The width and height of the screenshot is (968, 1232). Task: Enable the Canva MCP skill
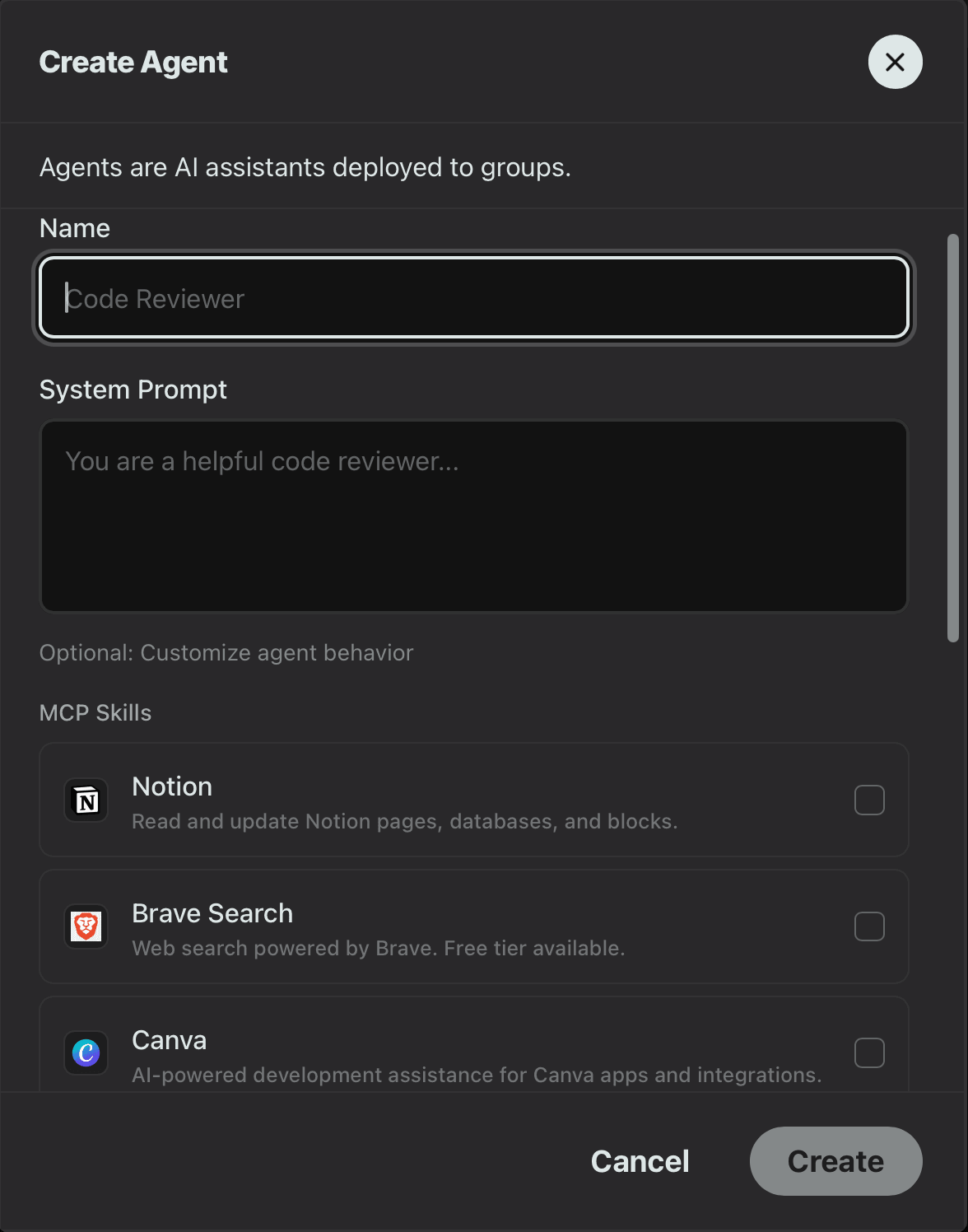pyautogui.click(x=869, y=1053)
